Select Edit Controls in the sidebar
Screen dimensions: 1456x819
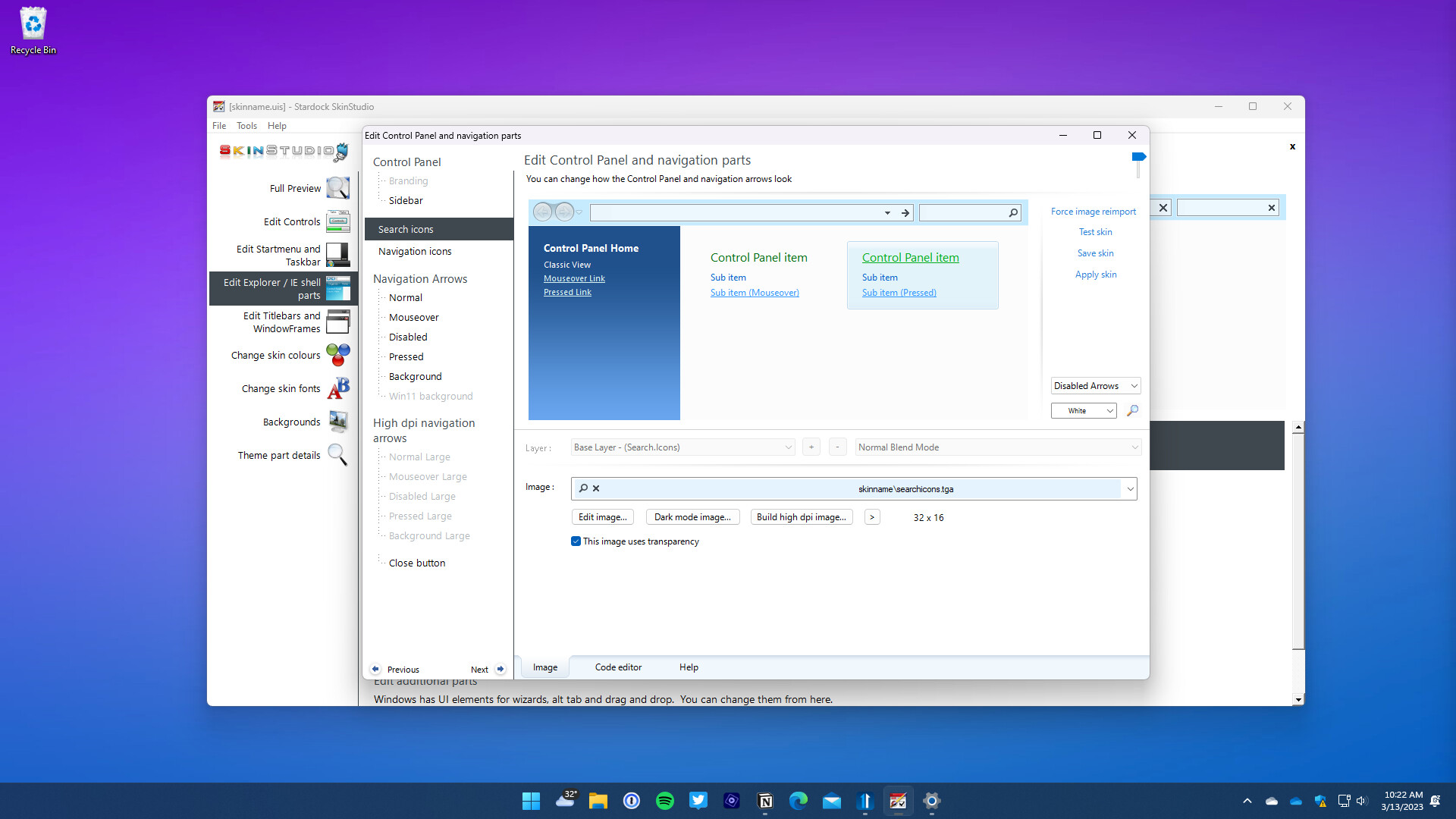tap(291, 221)
